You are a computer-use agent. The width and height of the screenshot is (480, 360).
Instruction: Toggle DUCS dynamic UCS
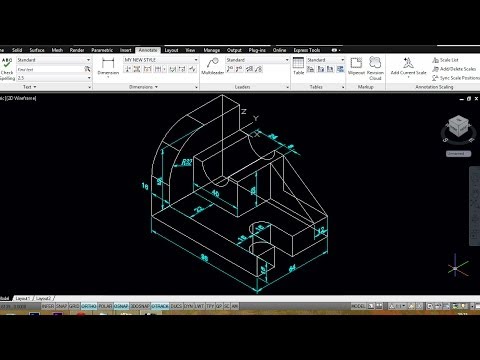tap(176, 306)
